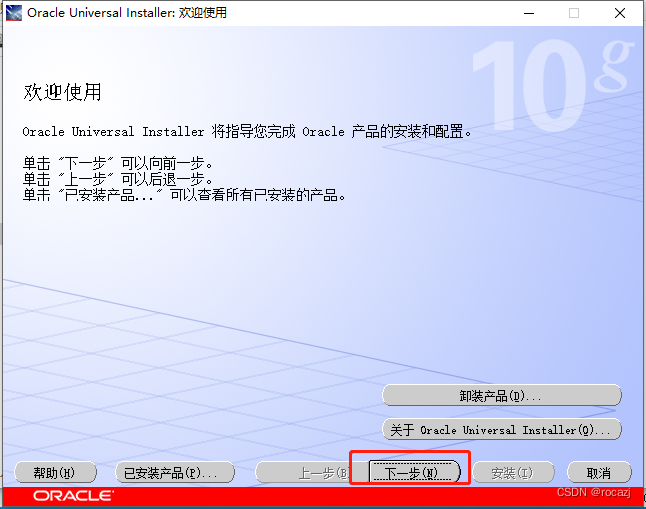Go back with the 上一步(B) button
The height and width of the screenshot is (509, 646).
312,472
